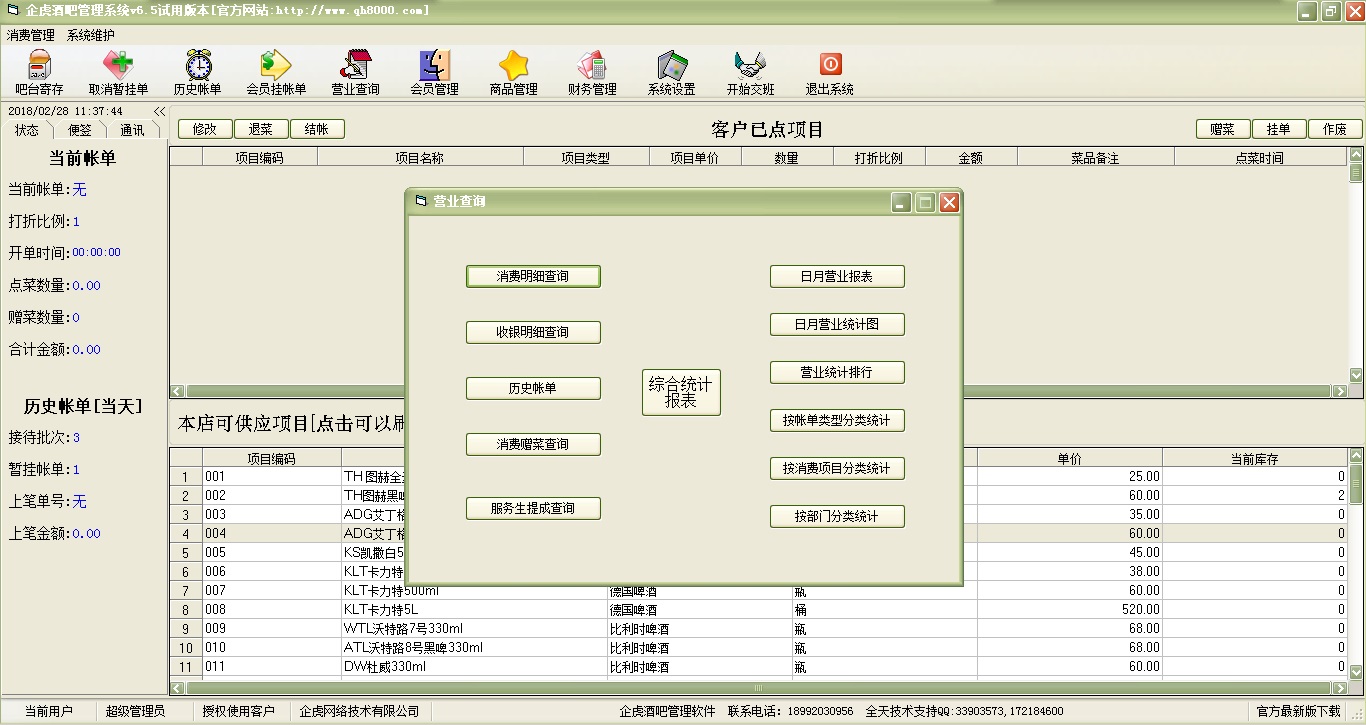
Task: Click the 单价 column header
Action: (x=1070, y=459)
